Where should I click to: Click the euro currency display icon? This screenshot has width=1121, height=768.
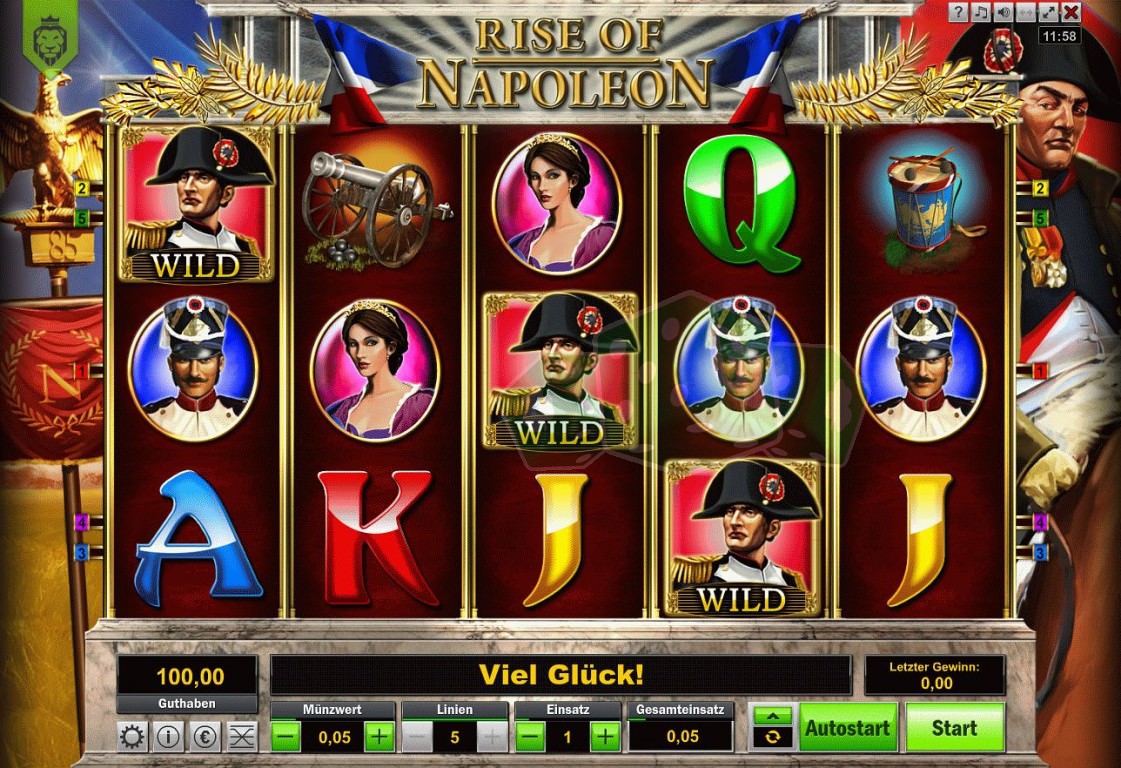pyautogui.click(x=205, y=737)
